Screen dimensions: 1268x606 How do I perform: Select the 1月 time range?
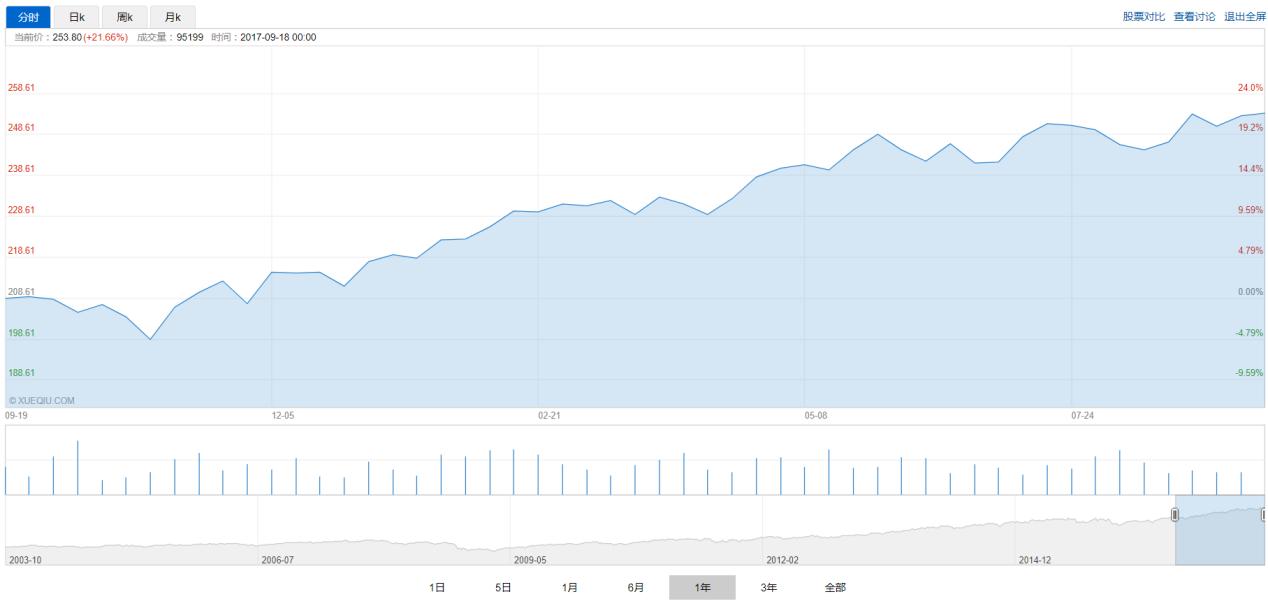coord(569,588)
